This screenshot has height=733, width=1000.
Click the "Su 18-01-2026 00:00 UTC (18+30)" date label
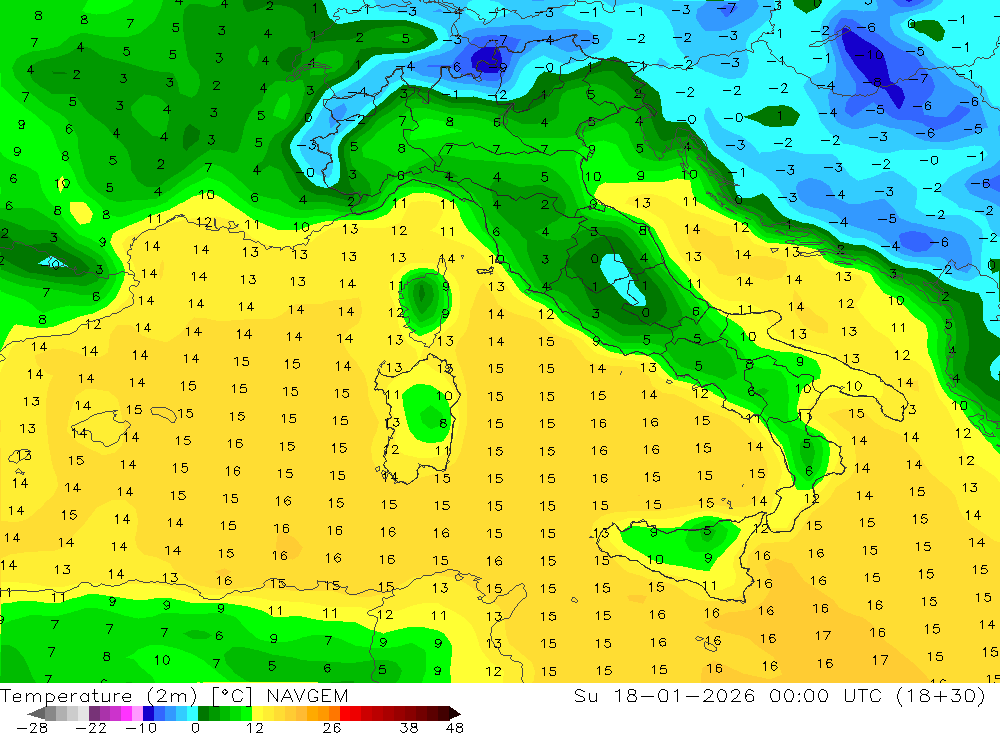pyautogui.click(x=779, y=695)
